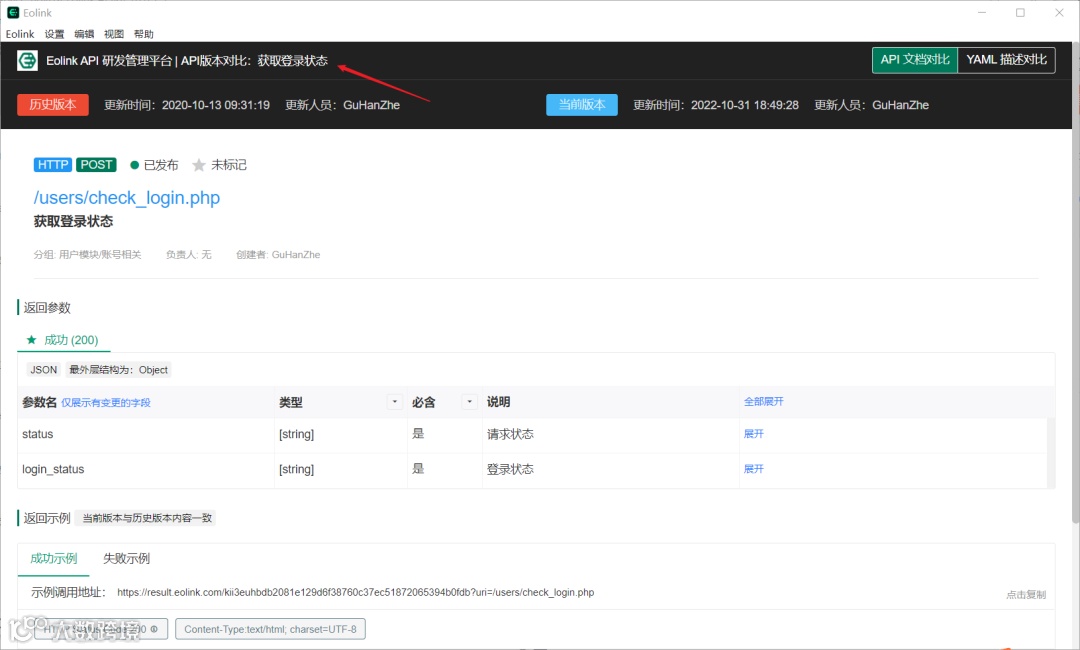Open the 视图 menu
Screen dimensions: 1080x650
point(114,34)
